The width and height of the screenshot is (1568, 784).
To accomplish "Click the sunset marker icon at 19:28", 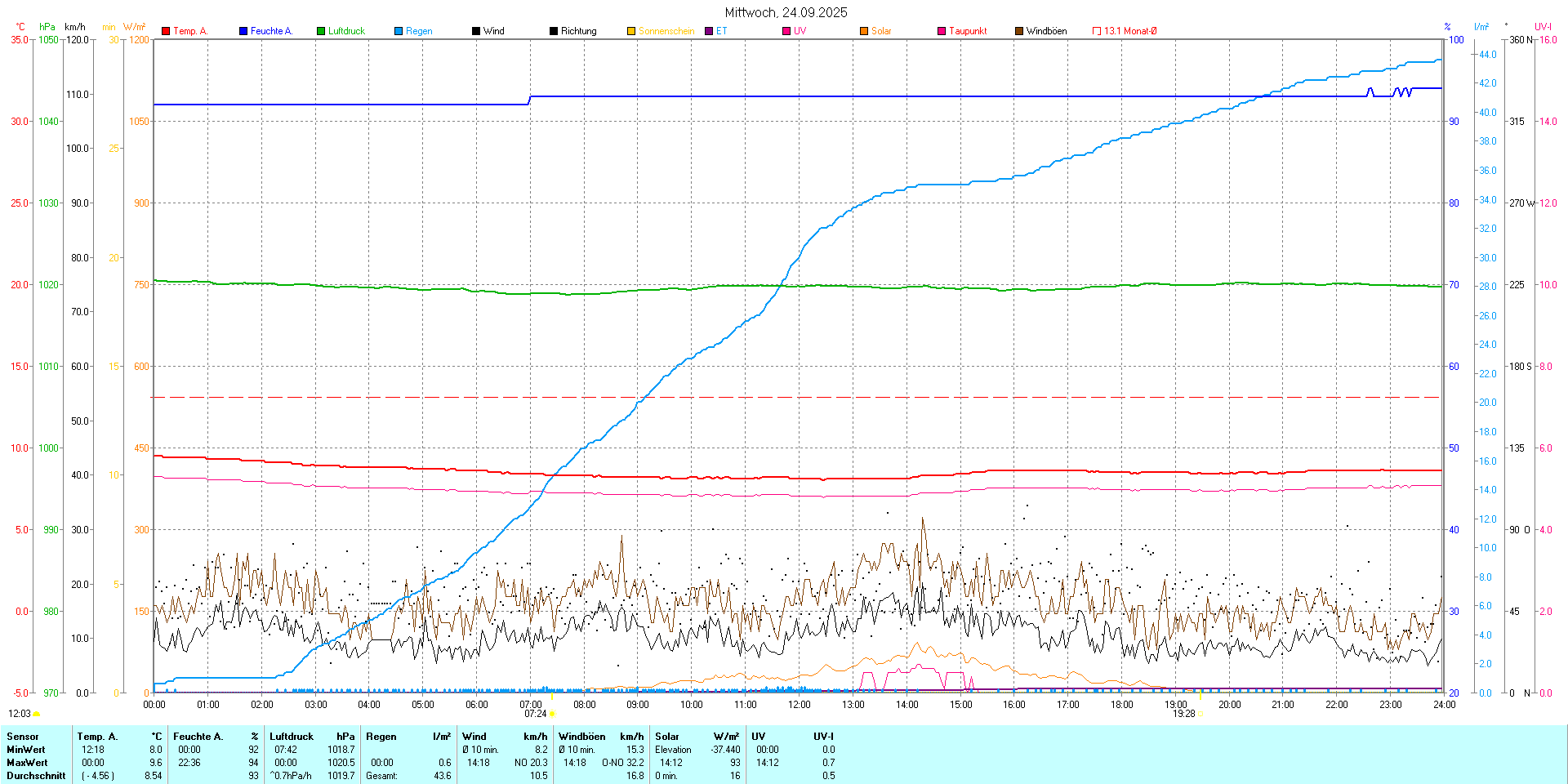I will 1201,714.
